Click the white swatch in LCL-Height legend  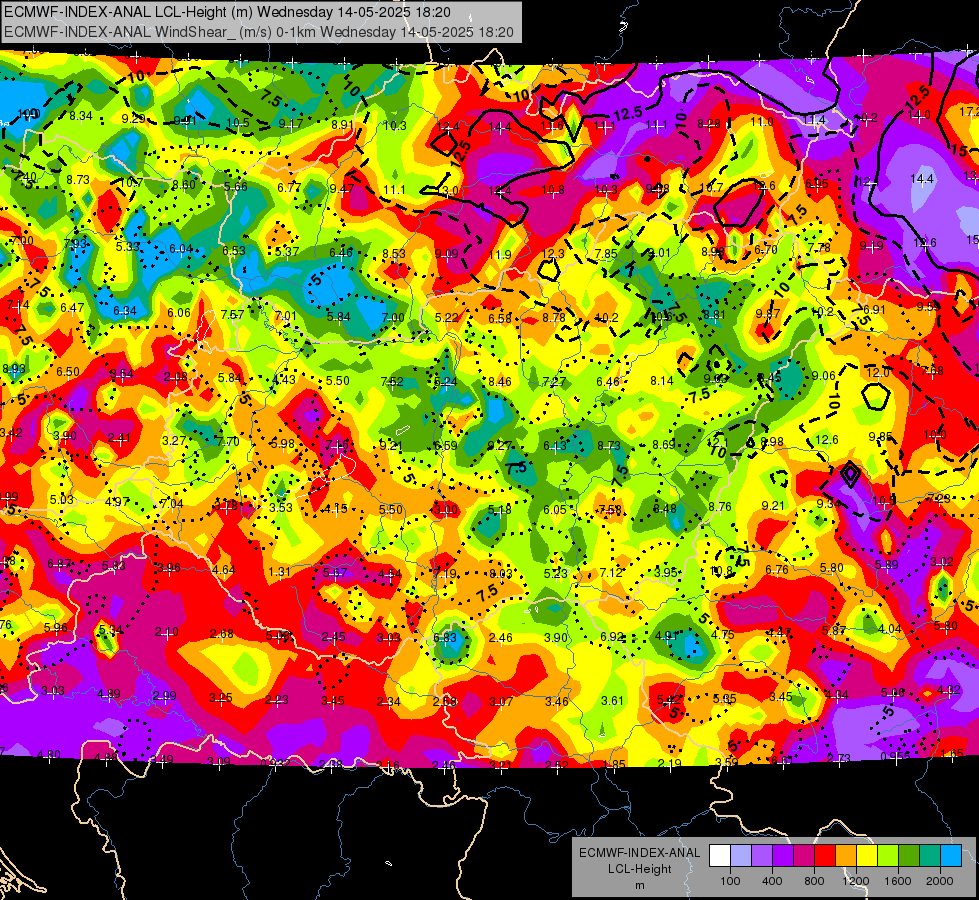point(720,855)
